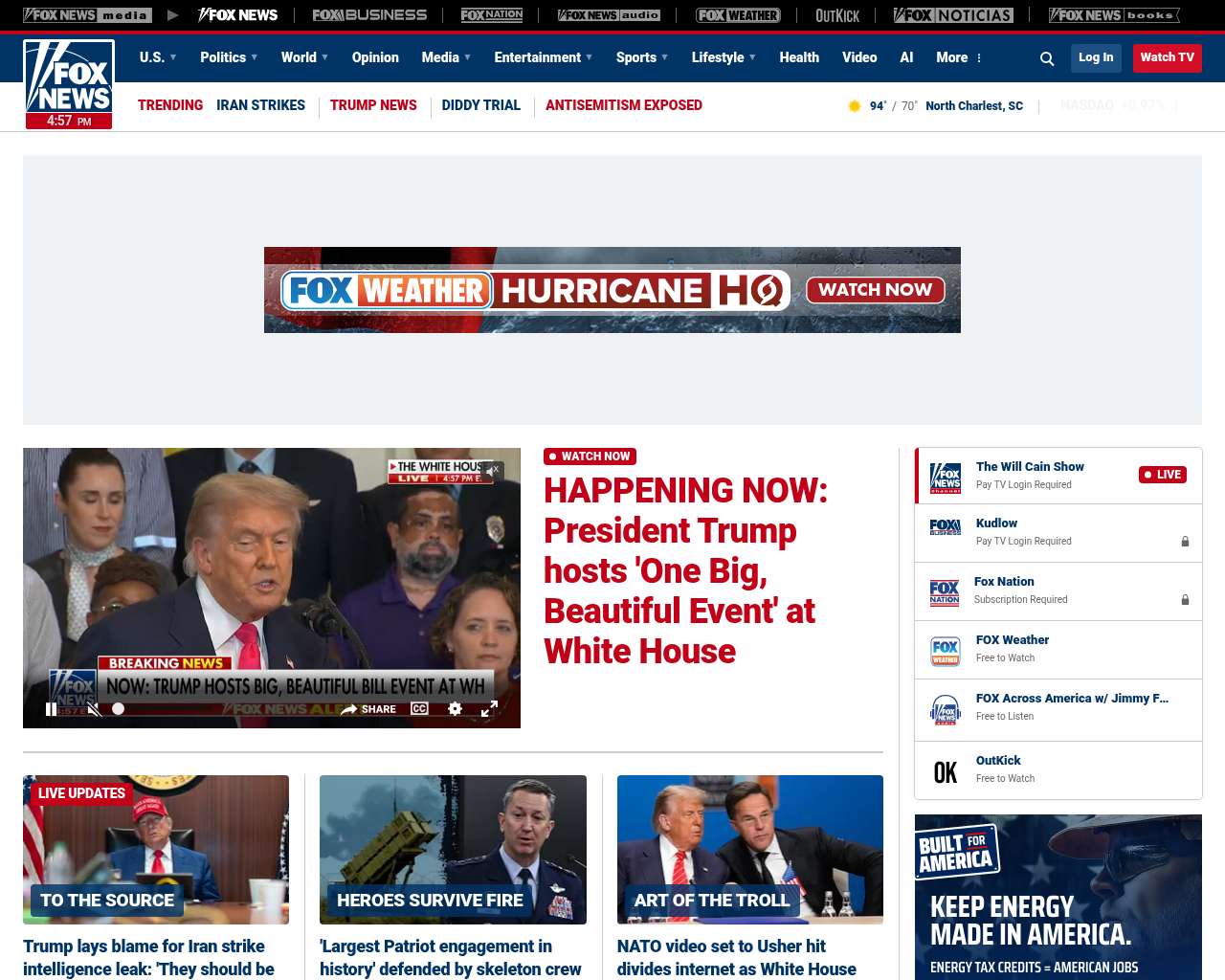1225x980 pixels.
Task: Click the Log In button
Action: pyautogui.click(x=1096, y=57)
